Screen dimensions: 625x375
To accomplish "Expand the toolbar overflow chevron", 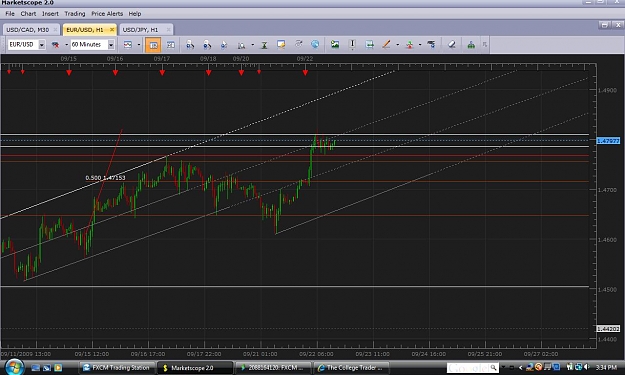I will pos(485,45).
